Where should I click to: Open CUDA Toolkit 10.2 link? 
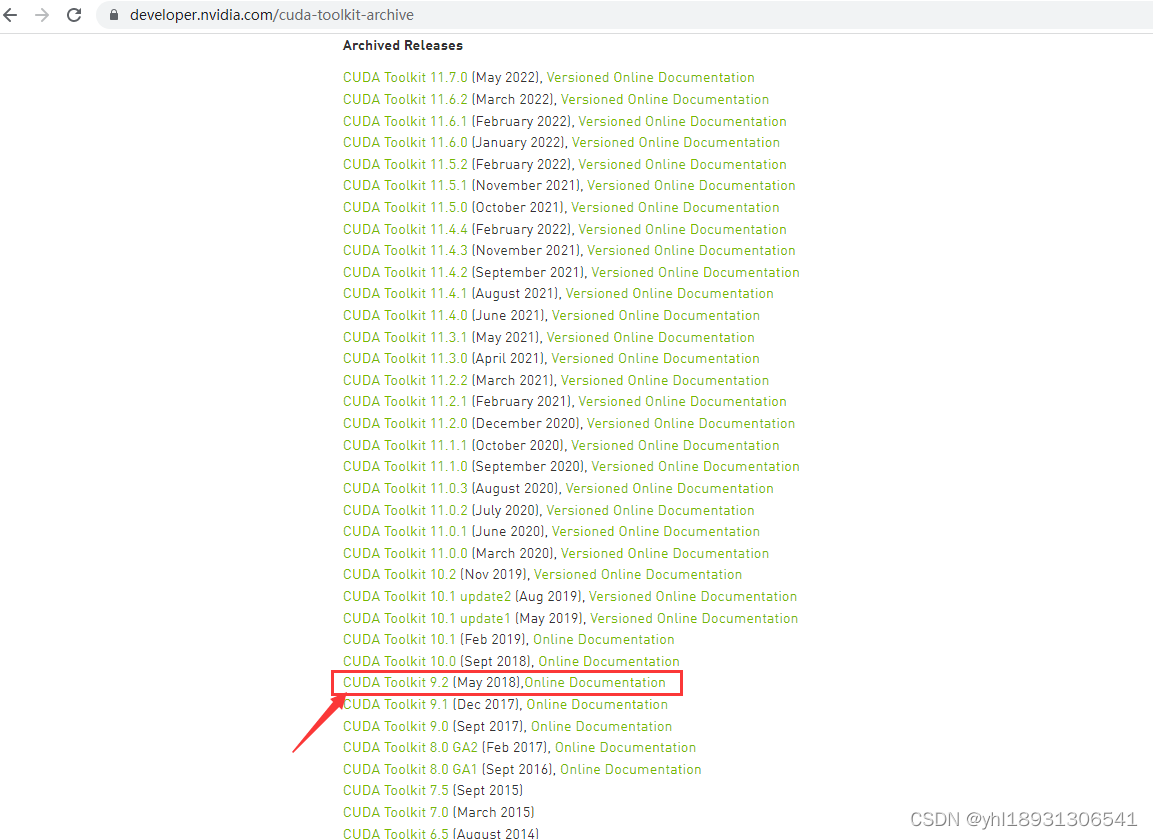pos(399,574)
